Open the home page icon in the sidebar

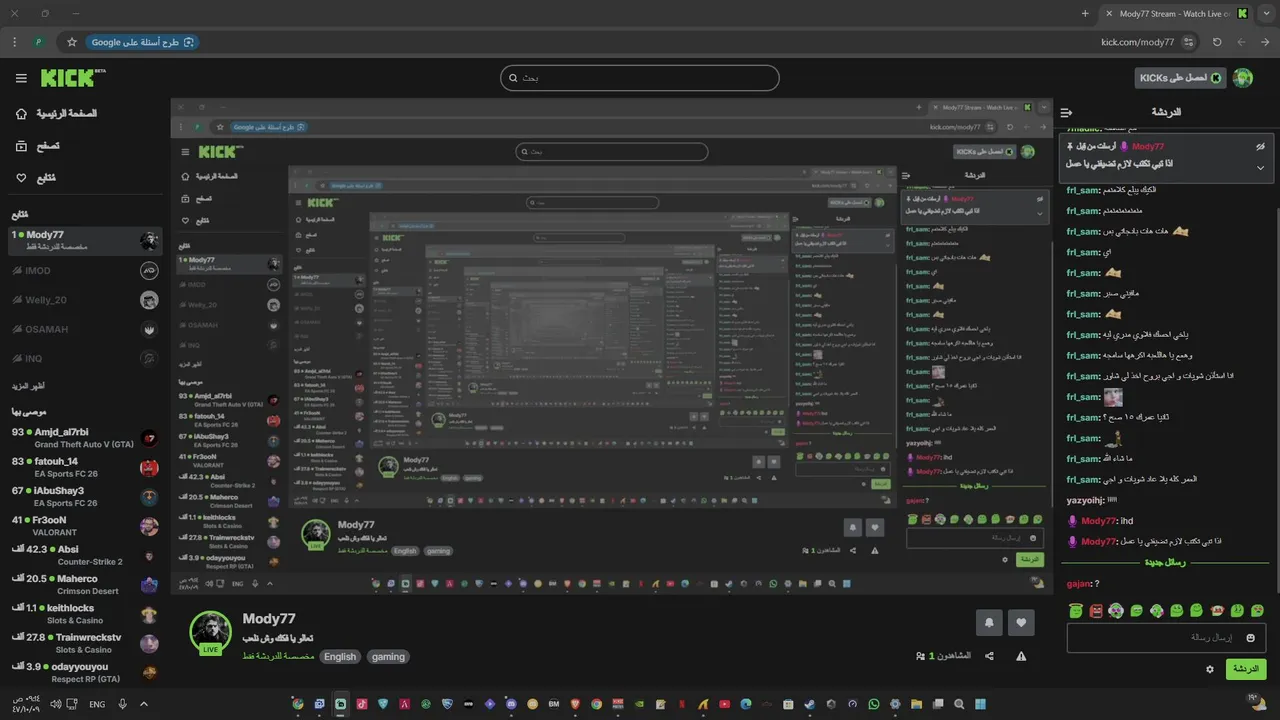(x=21, y=113)
